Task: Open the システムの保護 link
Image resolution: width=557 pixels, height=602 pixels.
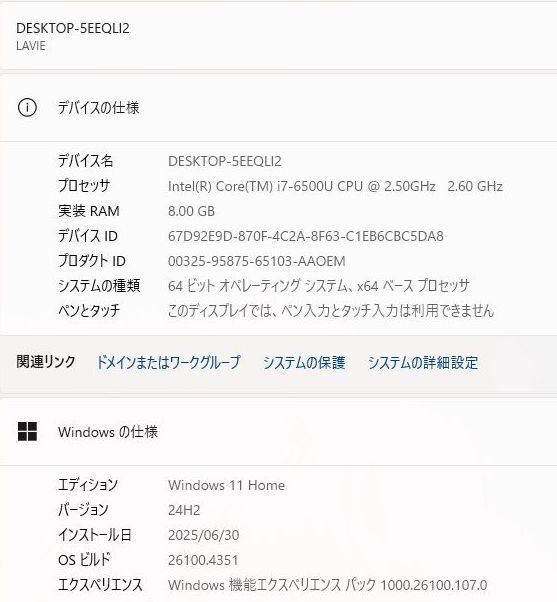Action: (x=304, y=362)
